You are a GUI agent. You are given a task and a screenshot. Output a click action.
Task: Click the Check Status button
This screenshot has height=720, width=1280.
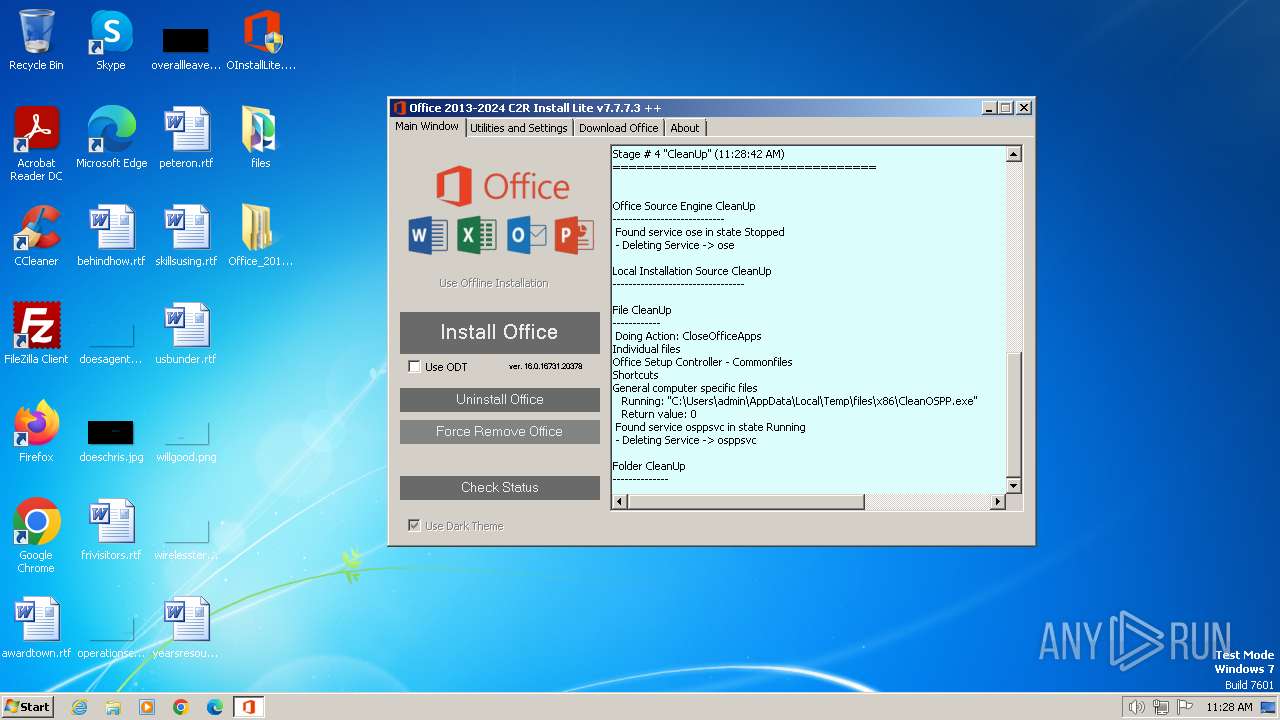click(500, 488)
